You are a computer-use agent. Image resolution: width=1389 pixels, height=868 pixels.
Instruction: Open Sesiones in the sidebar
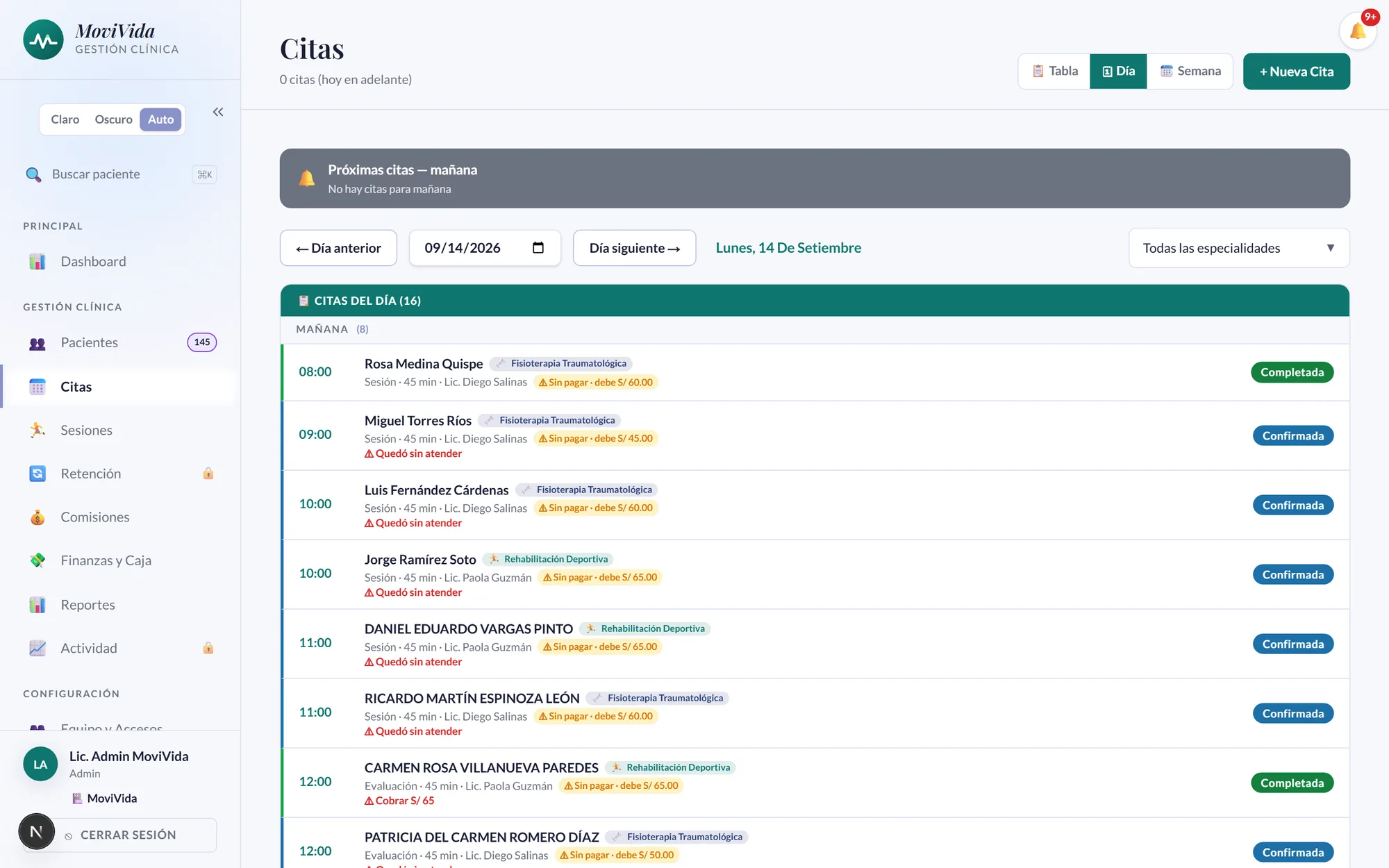pos(122,431)
